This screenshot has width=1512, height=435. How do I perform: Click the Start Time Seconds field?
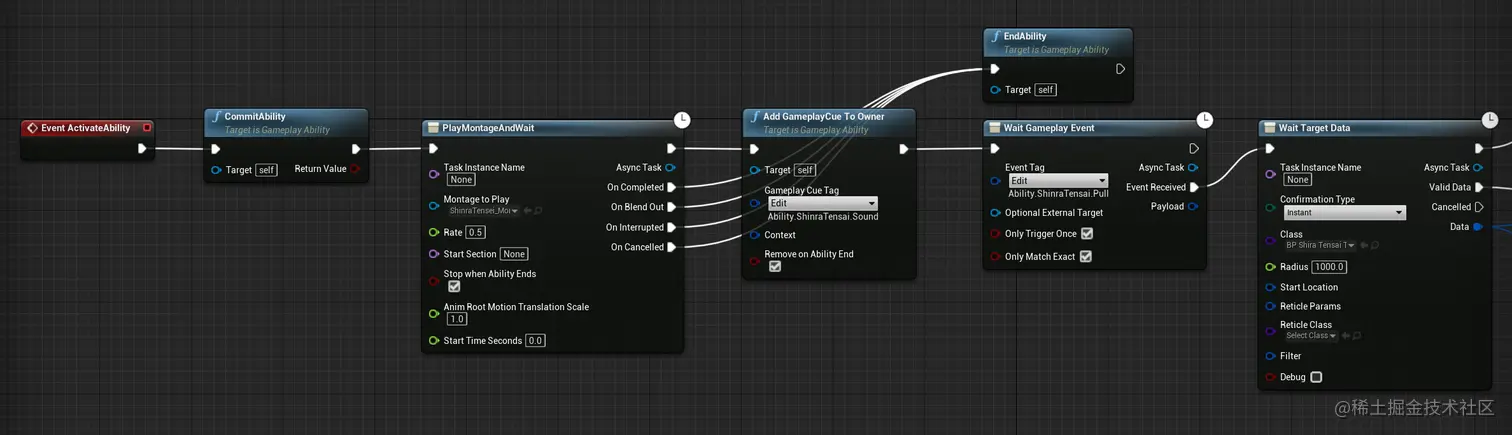click(535, 341)
